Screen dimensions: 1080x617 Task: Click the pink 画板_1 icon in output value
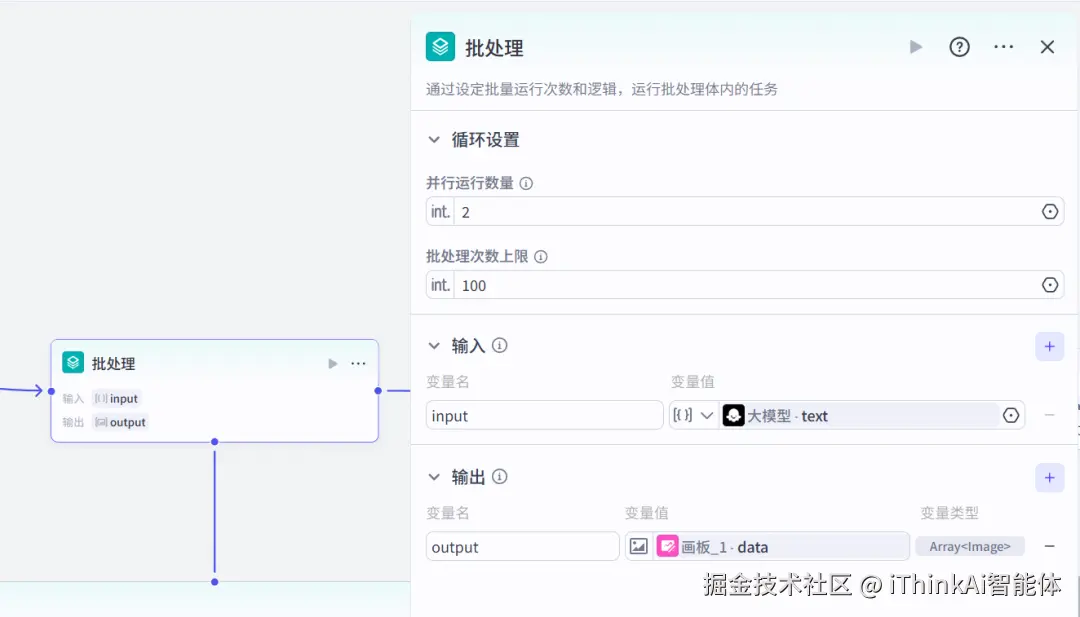pyautogui.click(x=670, y=546)
